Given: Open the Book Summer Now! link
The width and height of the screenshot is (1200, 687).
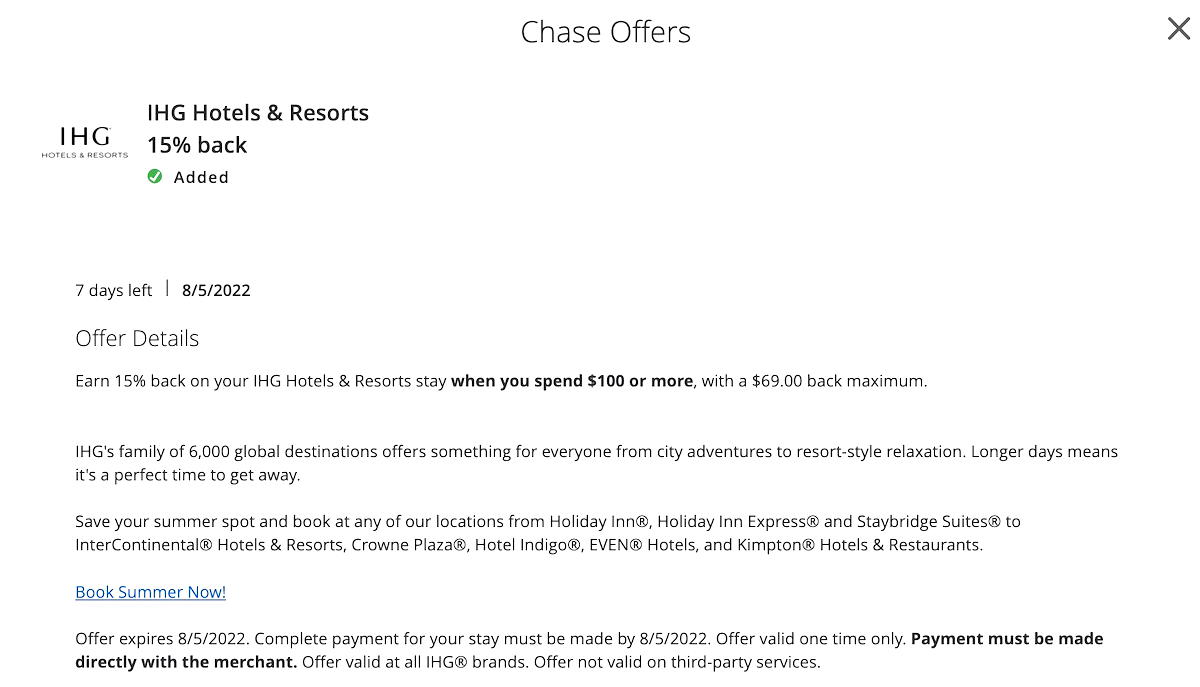Looking at the screenshot, I should point(150,591).
